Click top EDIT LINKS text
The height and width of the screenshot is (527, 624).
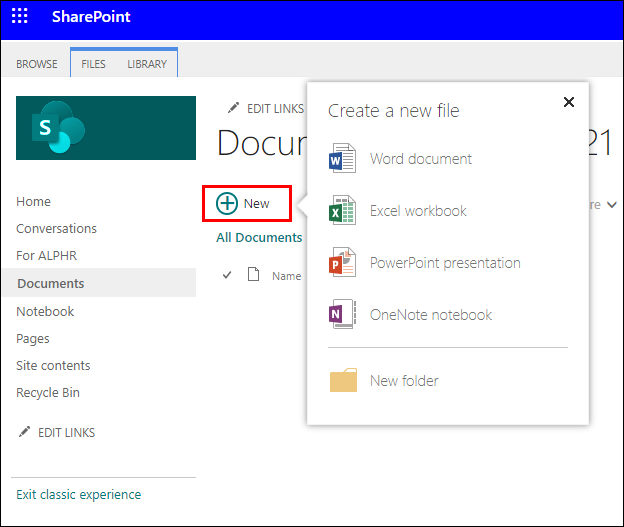pos(275,109)
